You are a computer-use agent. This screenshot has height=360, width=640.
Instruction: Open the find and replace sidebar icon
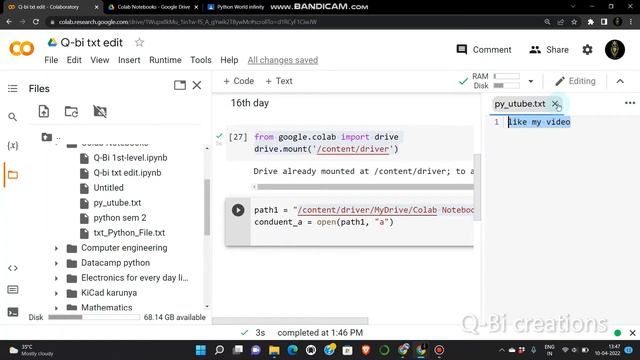(x=13, y=117)
